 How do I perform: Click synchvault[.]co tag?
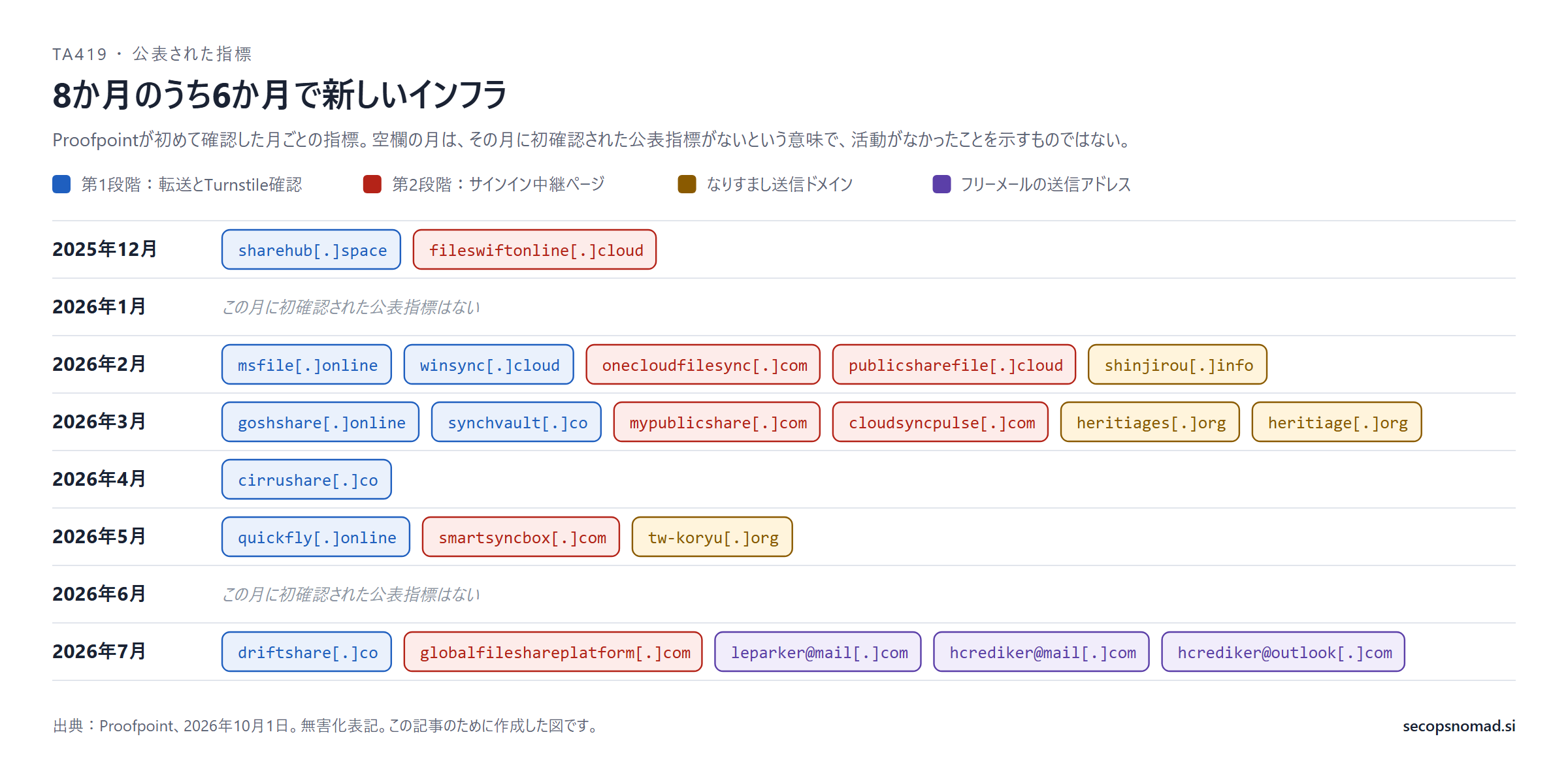[517, 422]
